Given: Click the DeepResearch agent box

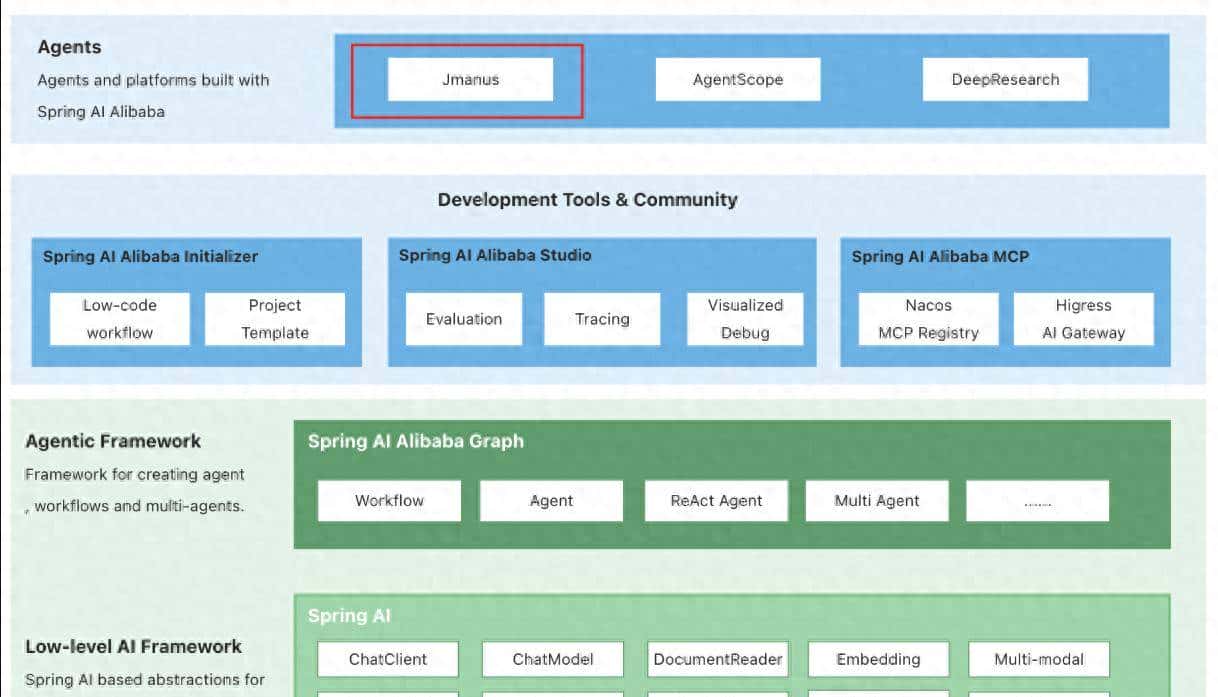Looking at the screenshot, I should click(1005, 80).
